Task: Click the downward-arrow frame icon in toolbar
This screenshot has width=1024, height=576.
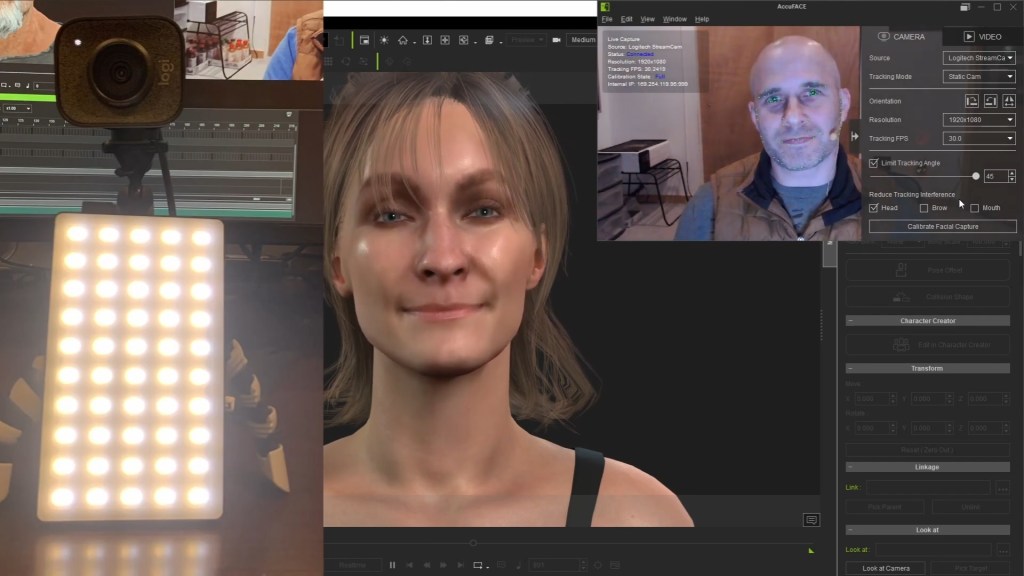Action: coord(427,40)
